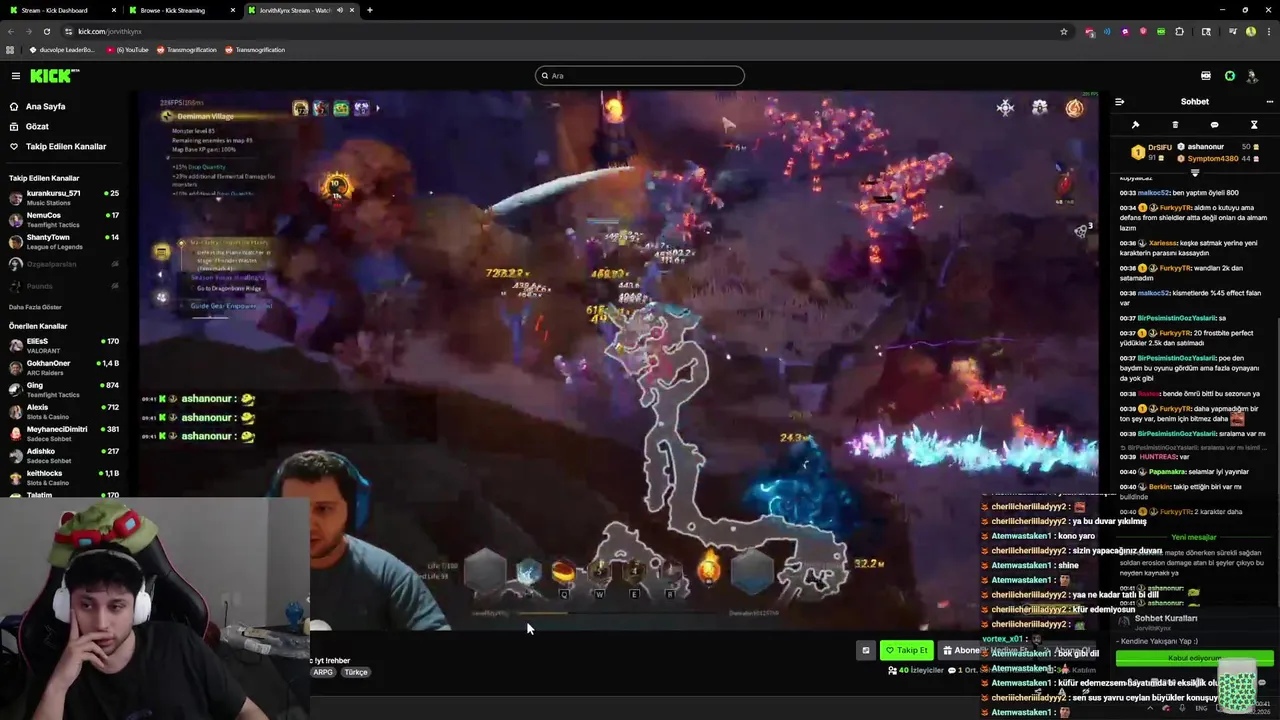Viewport: 1280px width, 720px height.
Task: Click Kabul ediyorum chat rules button
Action: coord(1195,659)
